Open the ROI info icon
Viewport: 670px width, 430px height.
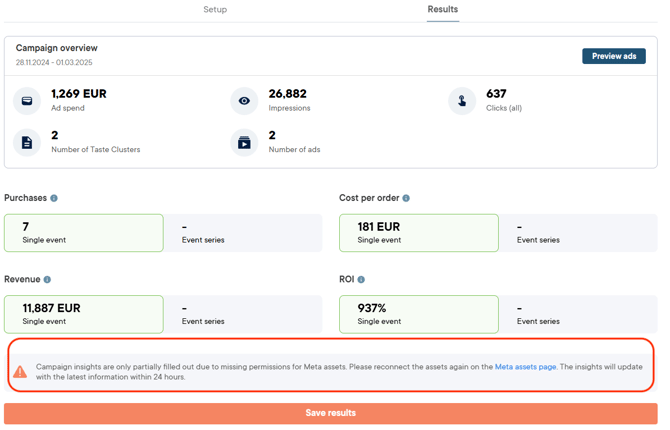point(361,280)
